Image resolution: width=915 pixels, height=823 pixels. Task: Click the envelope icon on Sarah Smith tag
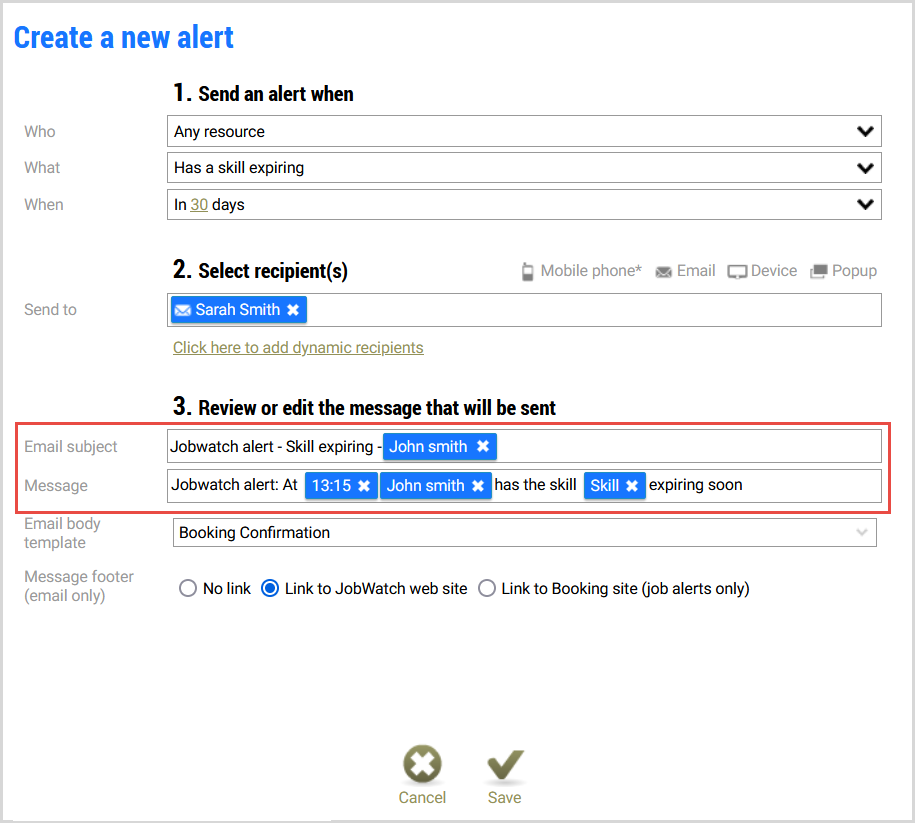(x=183, y=310)
